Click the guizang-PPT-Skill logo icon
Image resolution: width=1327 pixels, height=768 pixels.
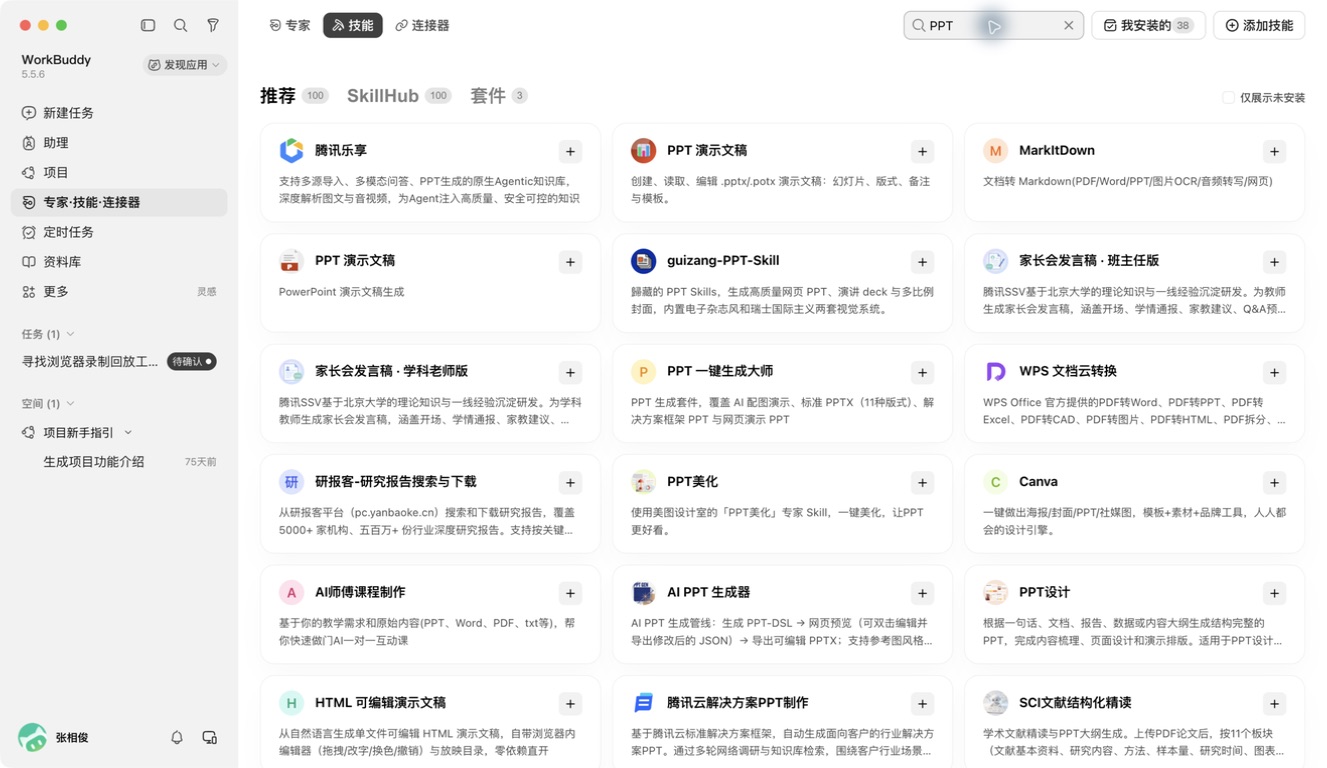click(643, 261)
